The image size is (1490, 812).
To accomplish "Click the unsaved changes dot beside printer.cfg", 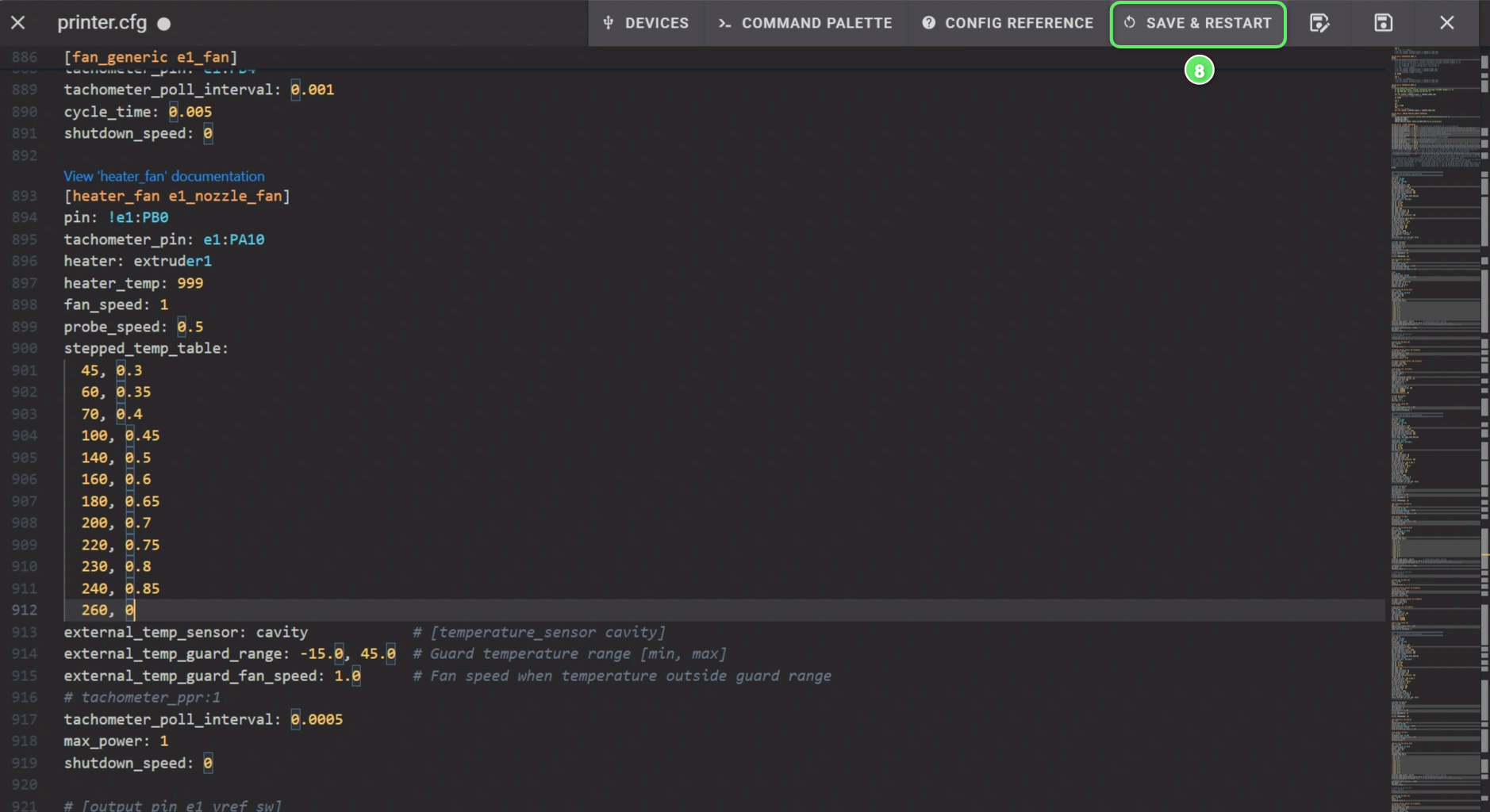I will (x=164, y=24).
